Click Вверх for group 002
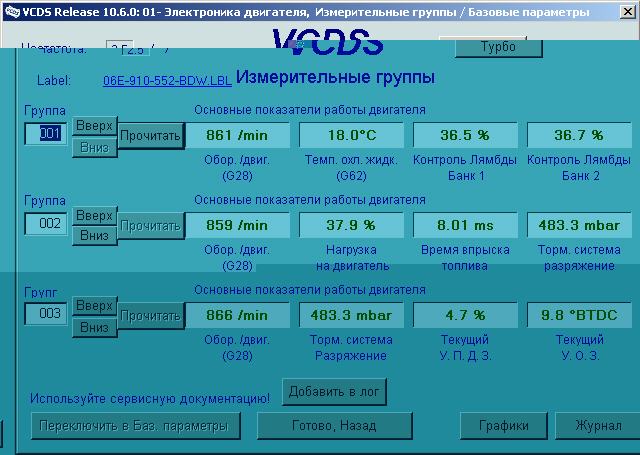This screenshot has height=455, width=640. (x=94, y=215)
